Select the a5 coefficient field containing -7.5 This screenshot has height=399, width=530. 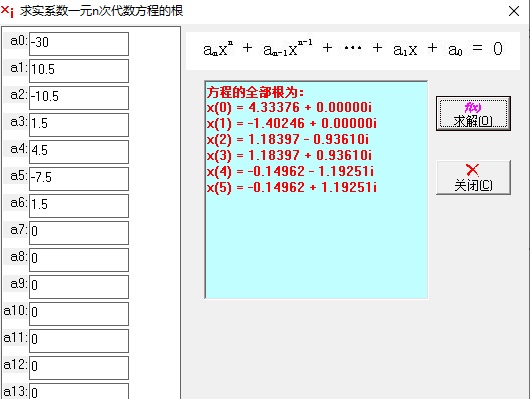point(79,179)
